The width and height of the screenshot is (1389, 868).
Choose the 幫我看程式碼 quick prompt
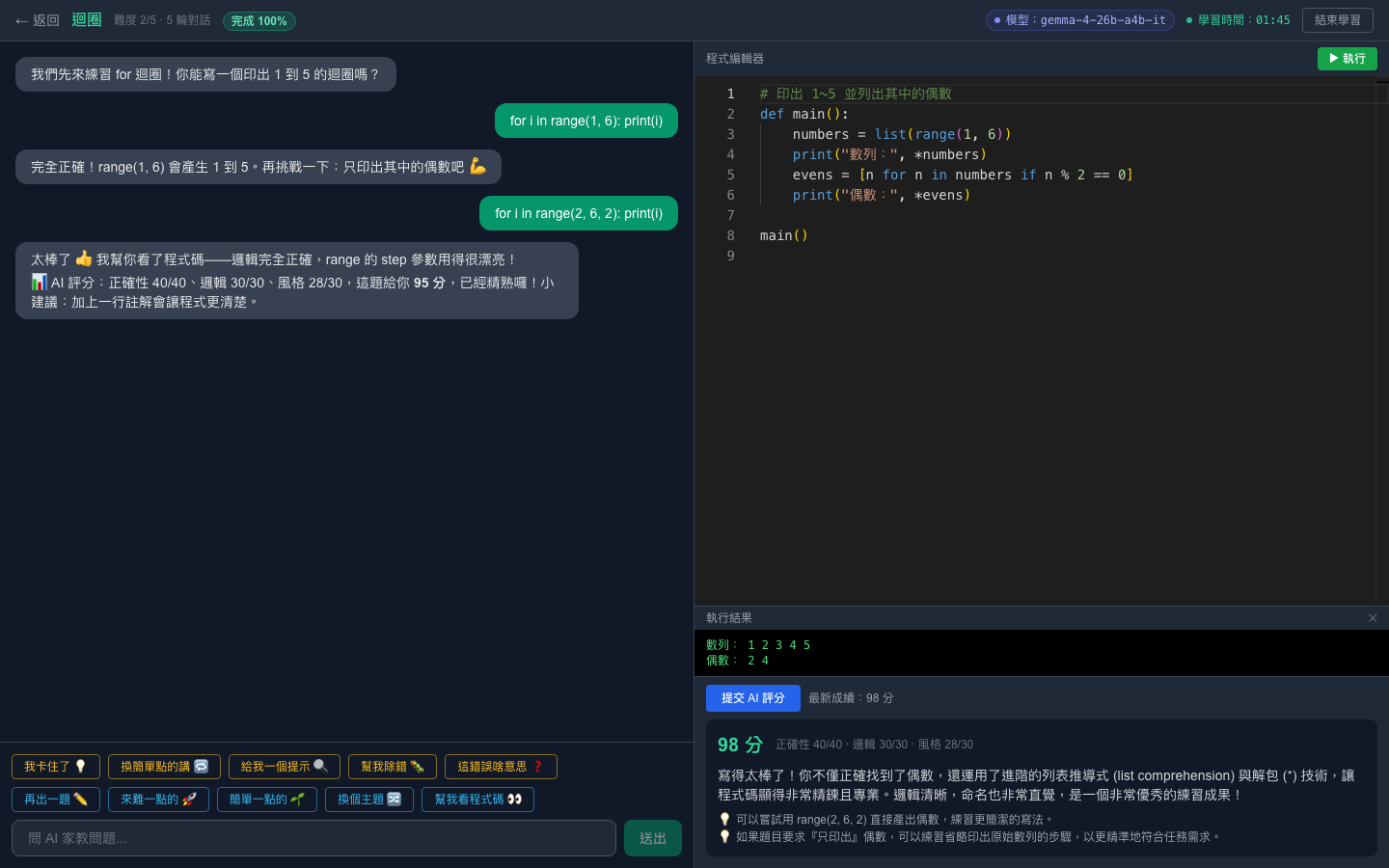(x=477, y=800)
